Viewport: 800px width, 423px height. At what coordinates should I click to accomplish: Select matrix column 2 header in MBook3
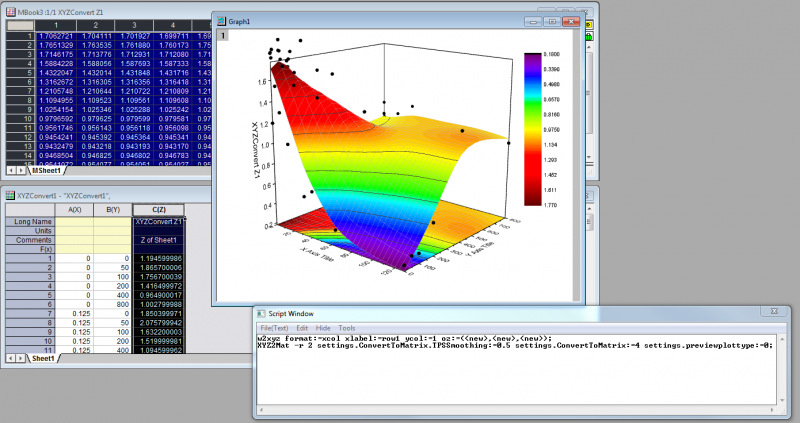pos(95,25)
